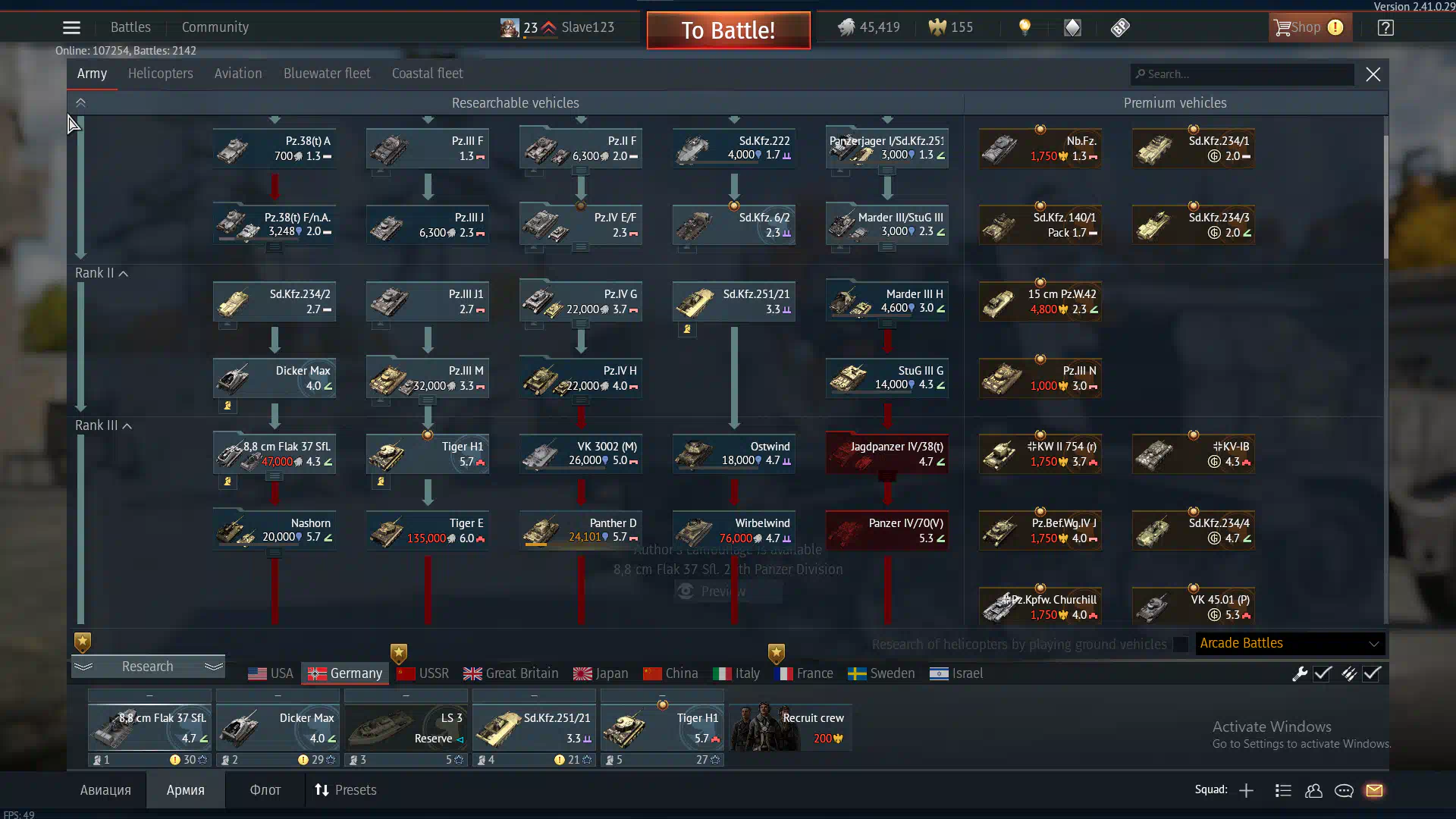Expand Pz.IV G vehicle group

581,325
